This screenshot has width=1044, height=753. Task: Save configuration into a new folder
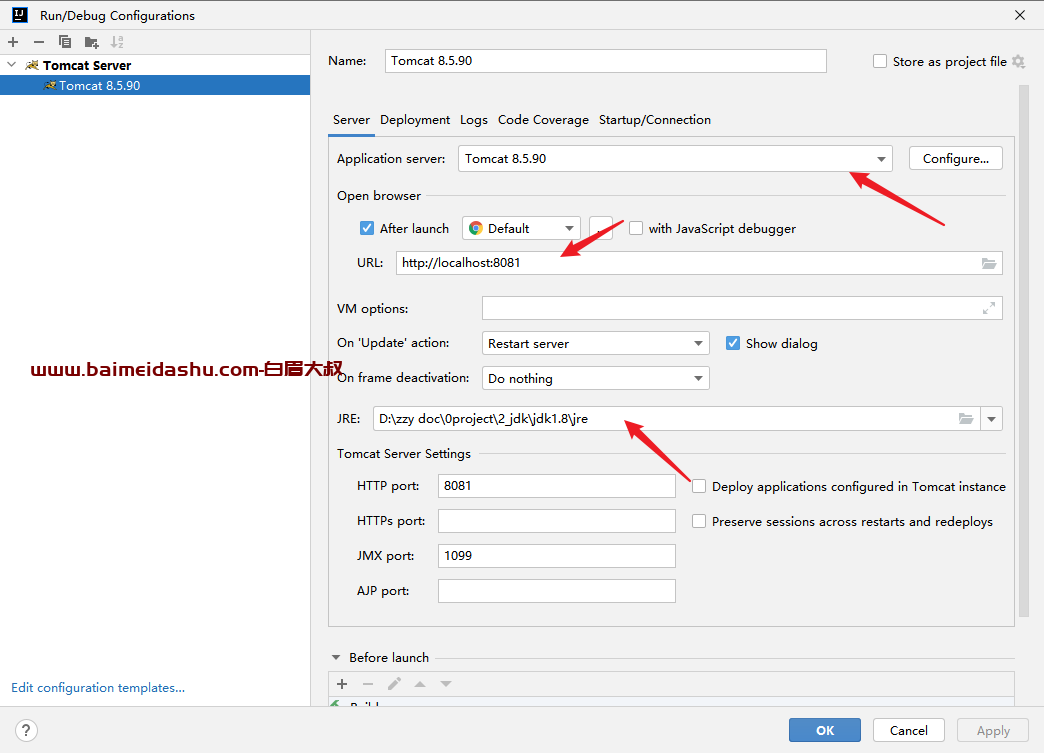tap(91, 43)
